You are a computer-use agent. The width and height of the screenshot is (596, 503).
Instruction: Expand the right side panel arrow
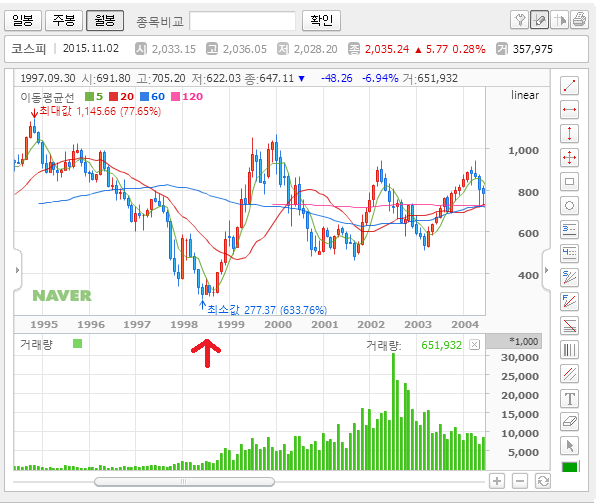[x=547, y=270]
